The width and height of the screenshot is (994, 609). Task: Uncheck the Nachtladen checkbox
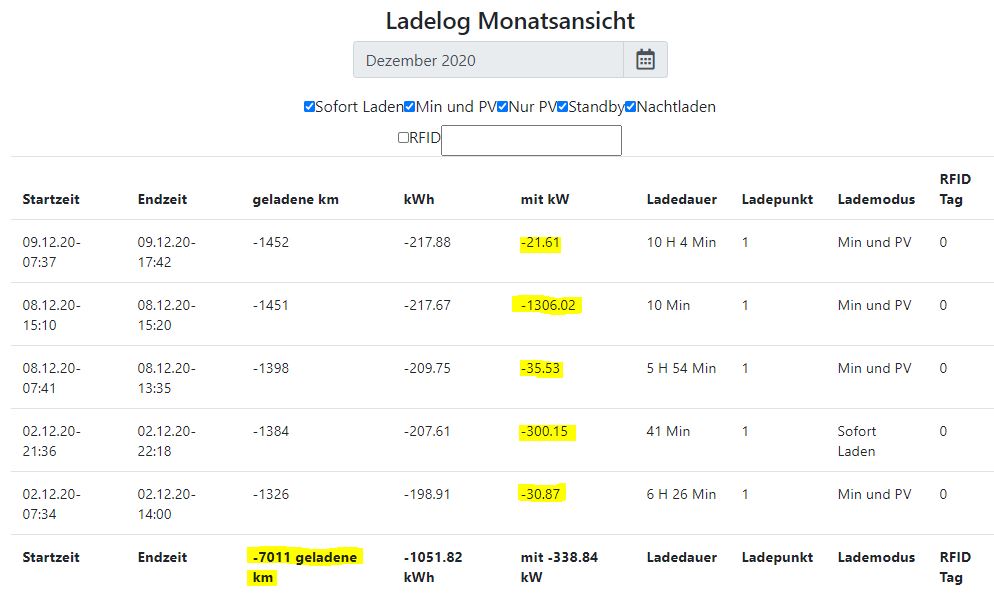pyautogui.click(x=631, y=107)
